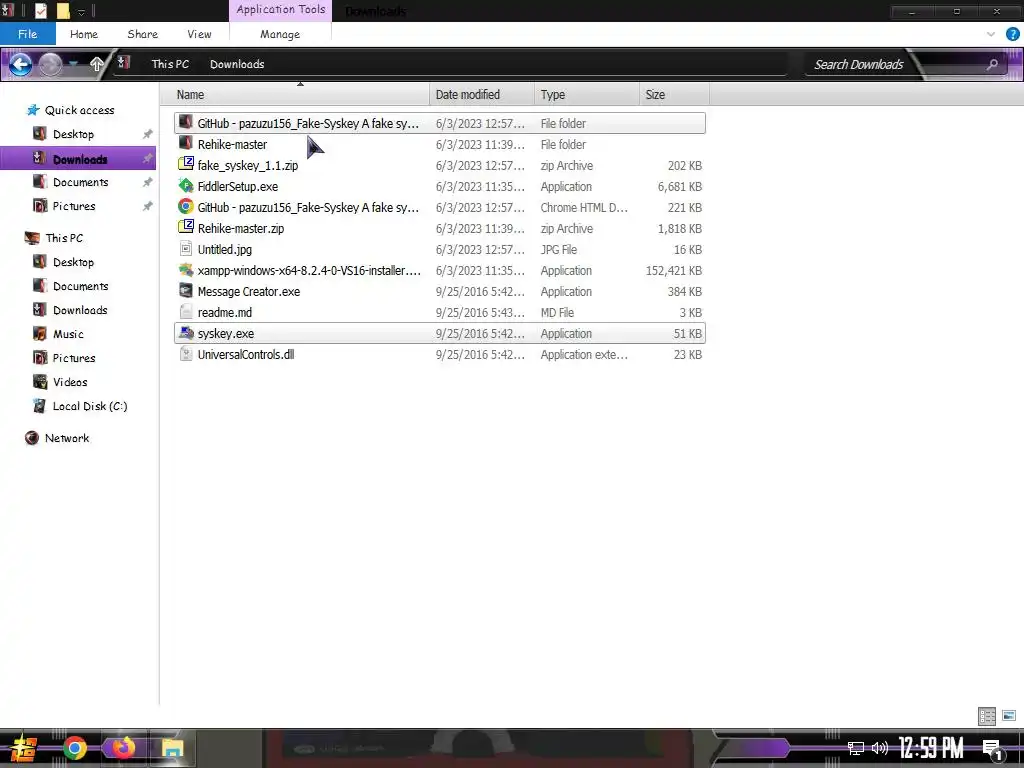Select the syskey.exe application icon

186,332
